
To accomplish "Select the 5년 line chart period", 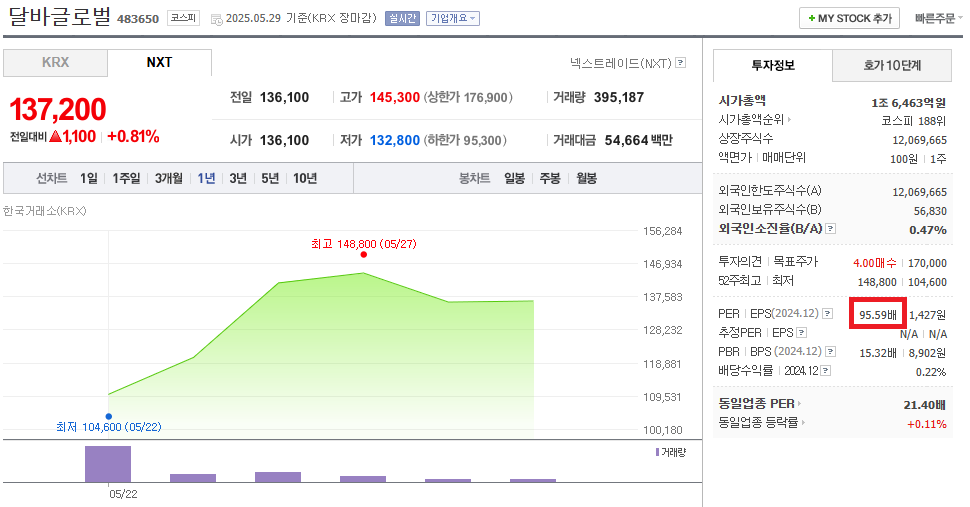I will pyautogui.click(x=270, y=178).
